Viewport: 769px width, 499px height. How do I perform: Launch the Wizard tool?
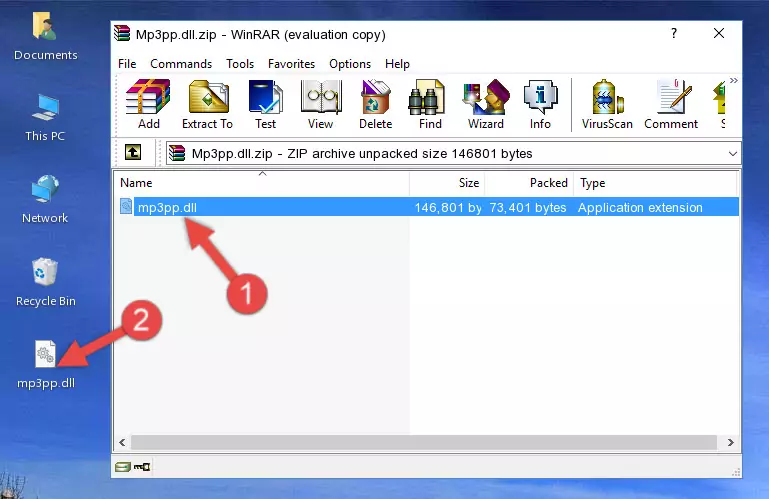click(x=486, y=104)
